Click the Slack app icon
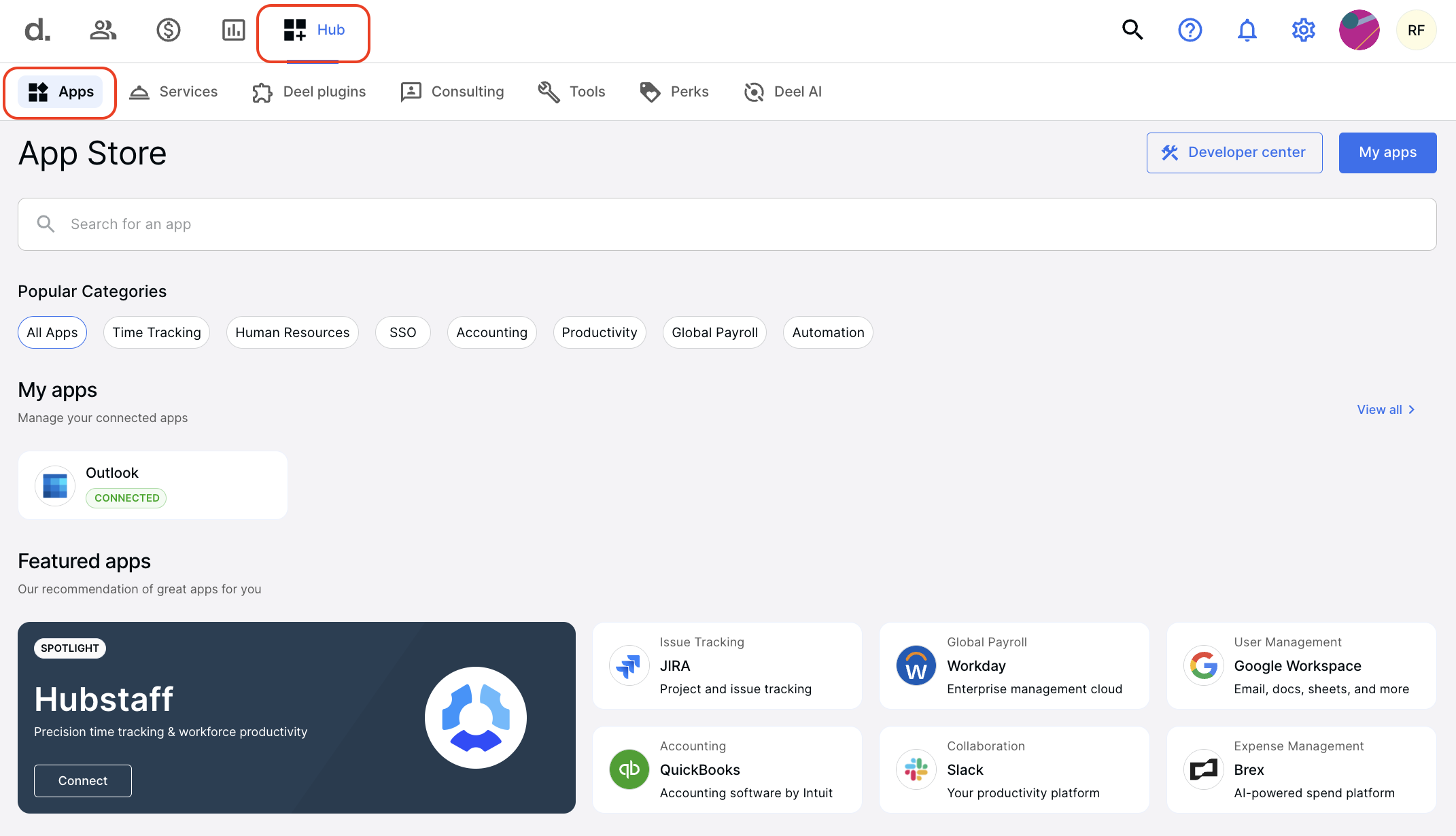Image resolution: width=1456 pixels, height=836 pixels. [916, 769]
